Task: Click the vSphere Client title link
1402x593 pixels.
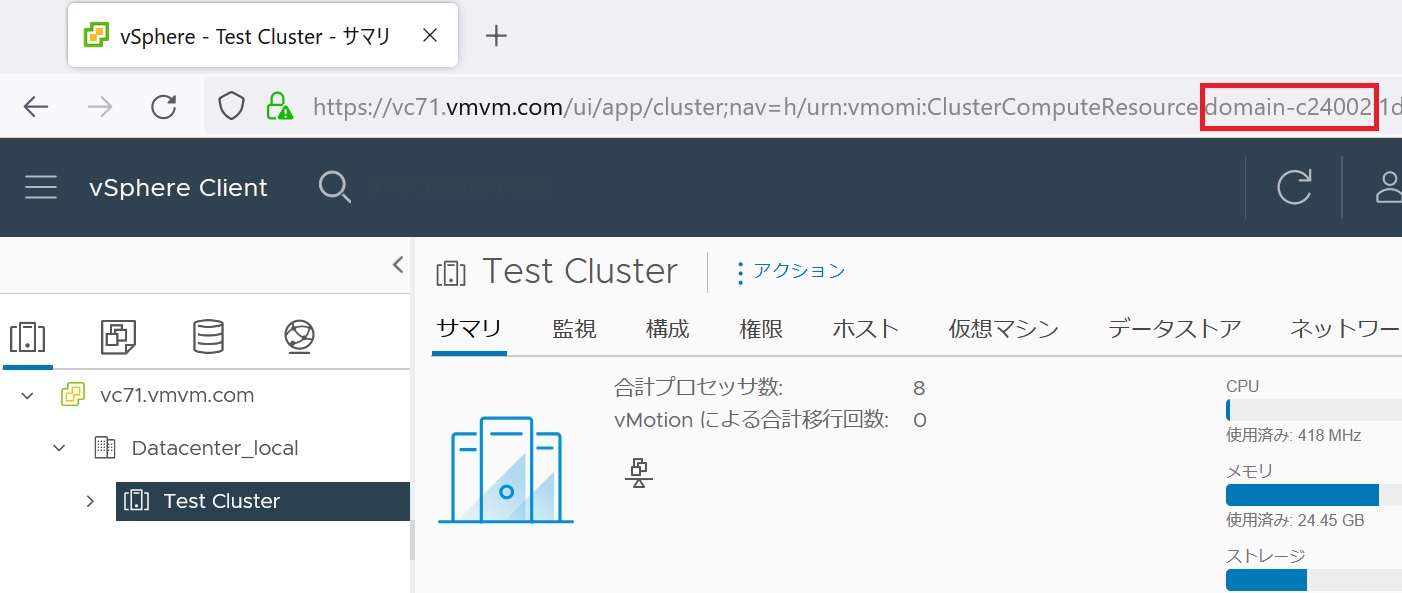Action: tap(178, 188)
